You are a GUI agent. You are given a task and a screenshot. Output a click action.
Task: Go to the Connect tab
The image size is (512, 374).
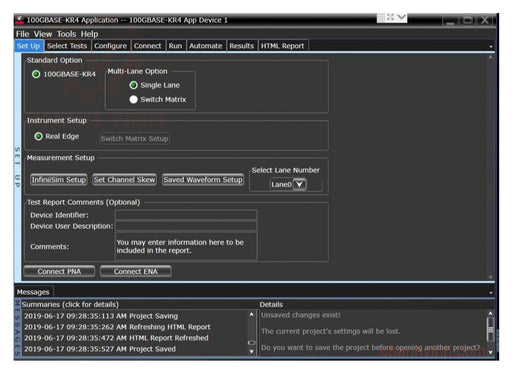148,46
